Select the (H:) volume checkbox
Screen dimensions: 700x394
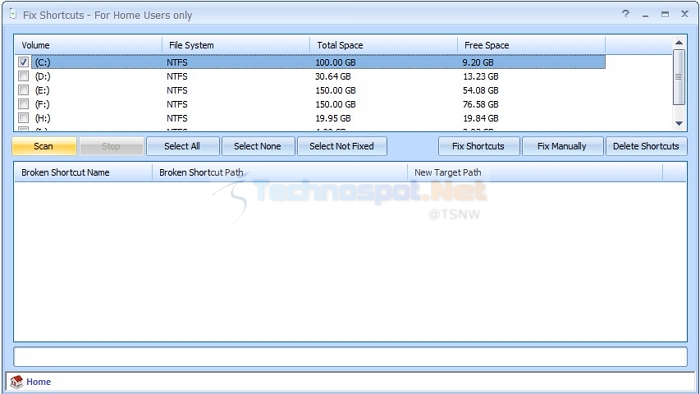click(x=24, y=117)
